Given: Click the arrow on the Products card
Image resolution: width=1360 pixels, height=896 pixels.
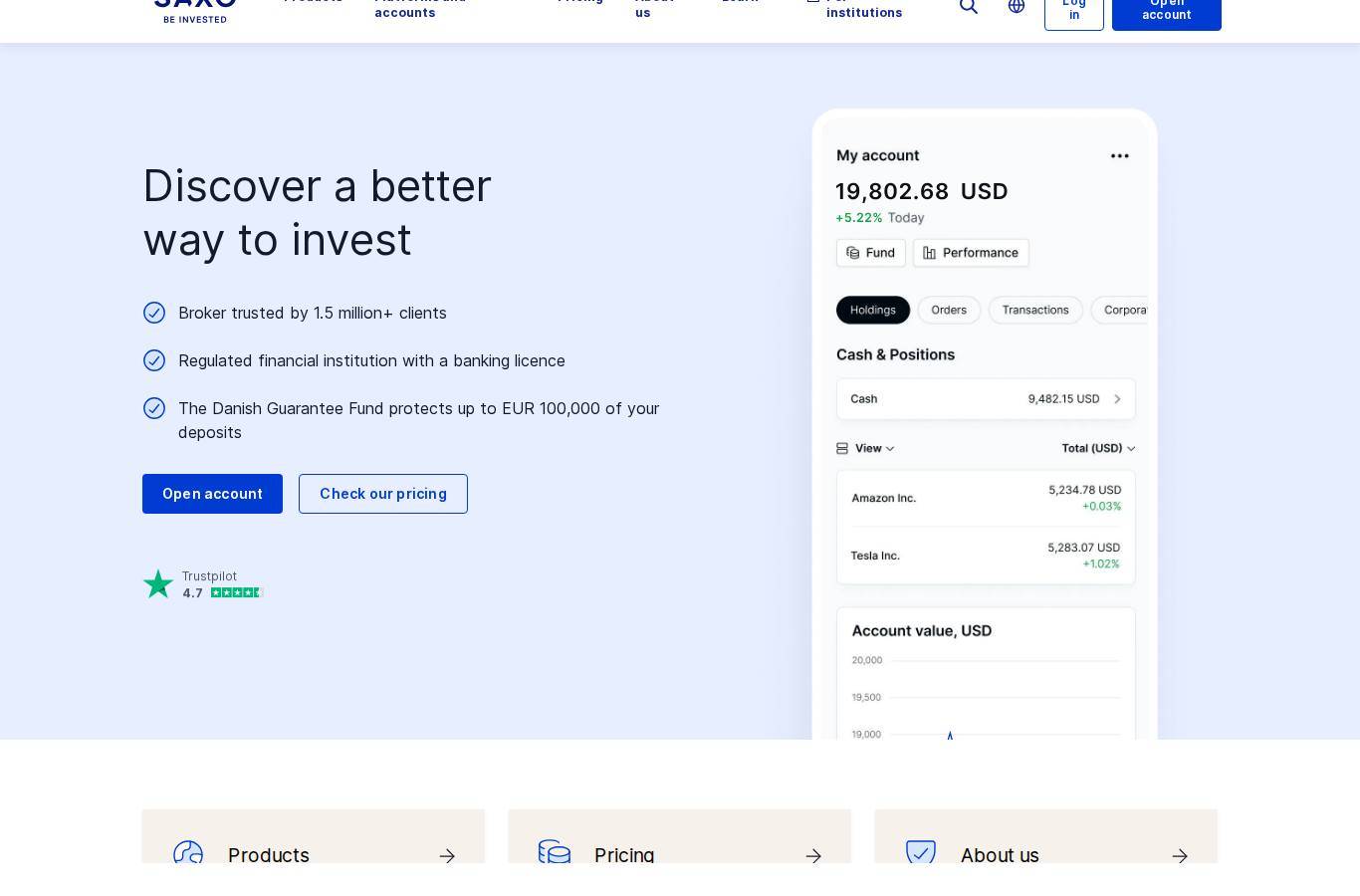Looking at the screenshot, I should pos(447,856).
